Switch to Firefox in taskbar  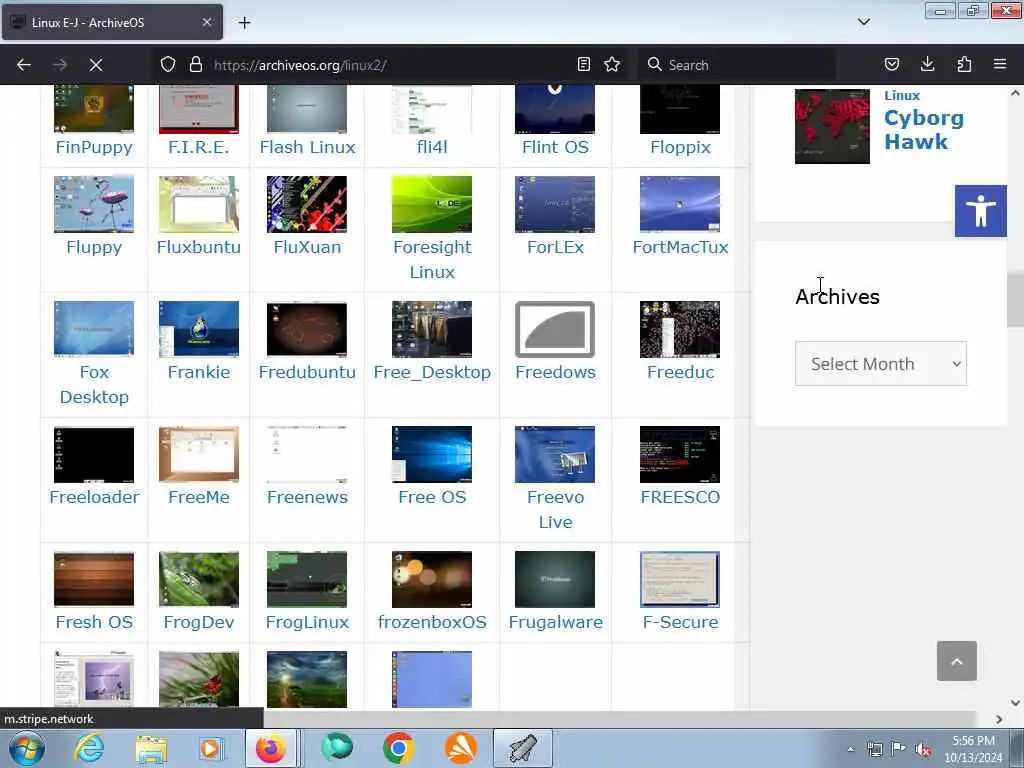[270, 748]
